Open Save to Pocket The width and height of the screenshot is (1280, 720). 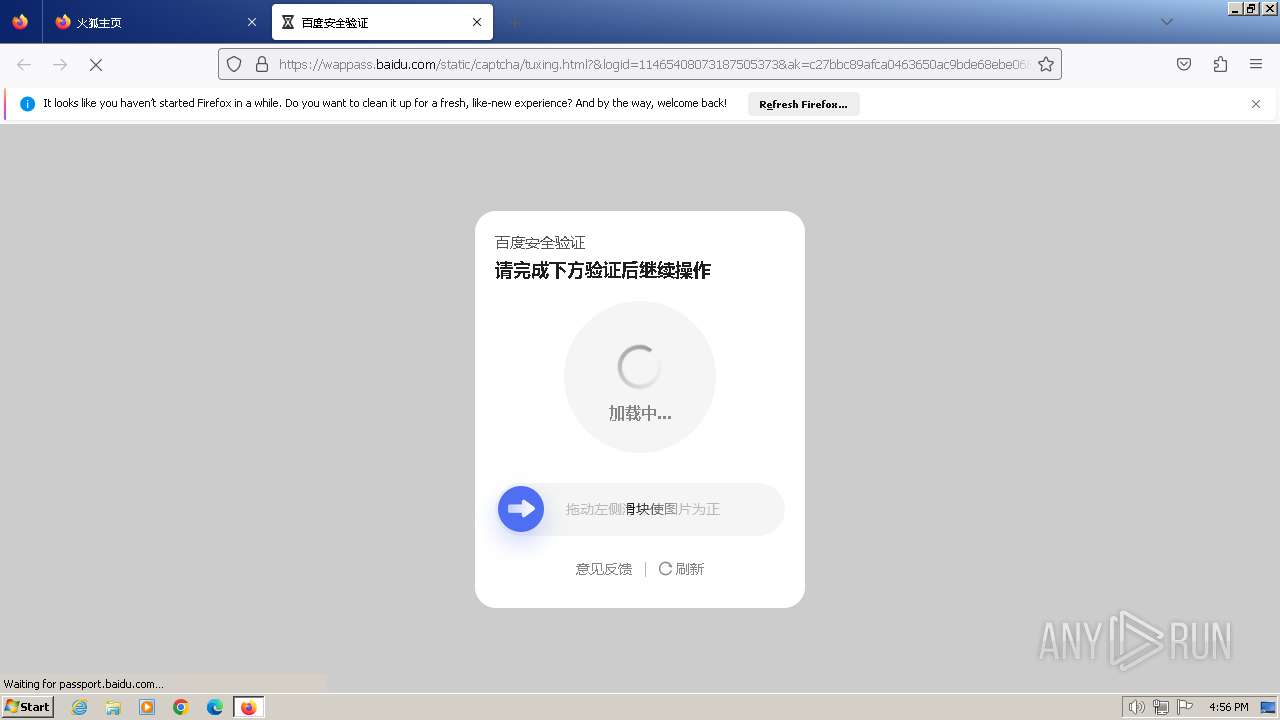coord(1184,64)
